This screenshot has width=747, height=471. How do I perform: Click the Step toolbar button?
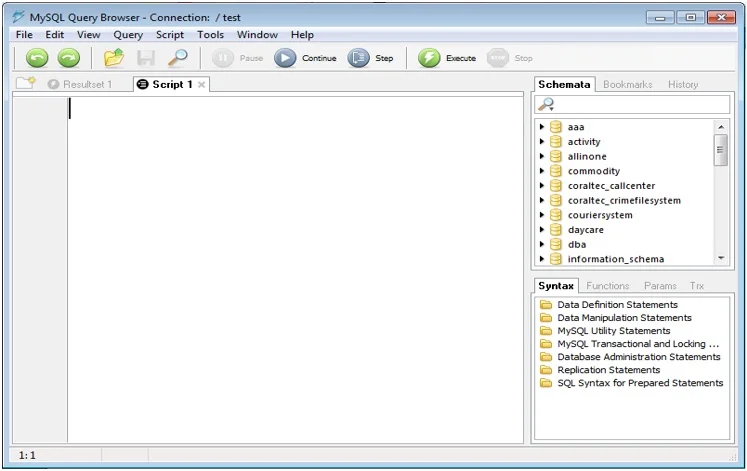point(370,58)
